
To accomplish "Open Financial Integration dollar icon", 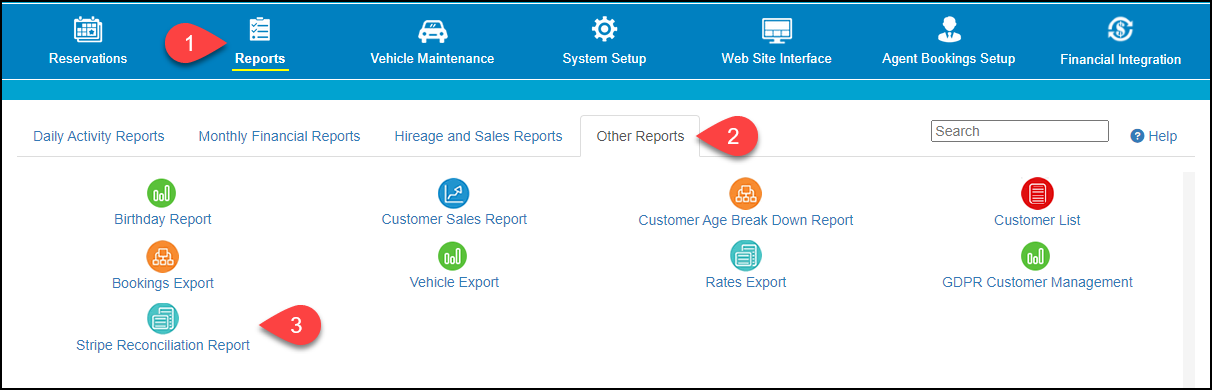I will (1120, 30).
